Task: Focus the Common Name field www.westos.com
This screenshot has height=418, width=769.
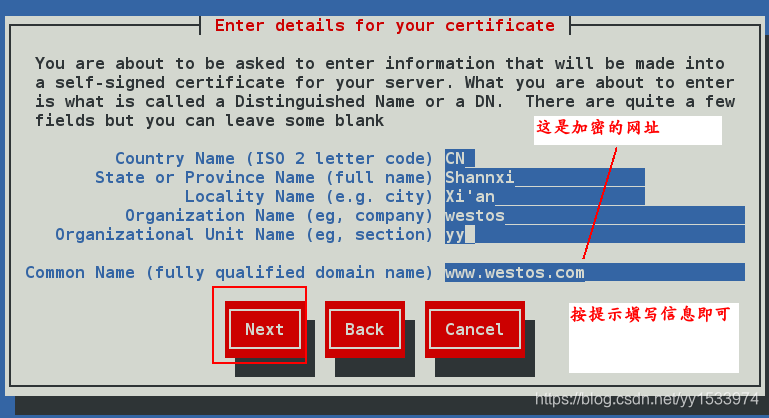Action: click(594, 272)
